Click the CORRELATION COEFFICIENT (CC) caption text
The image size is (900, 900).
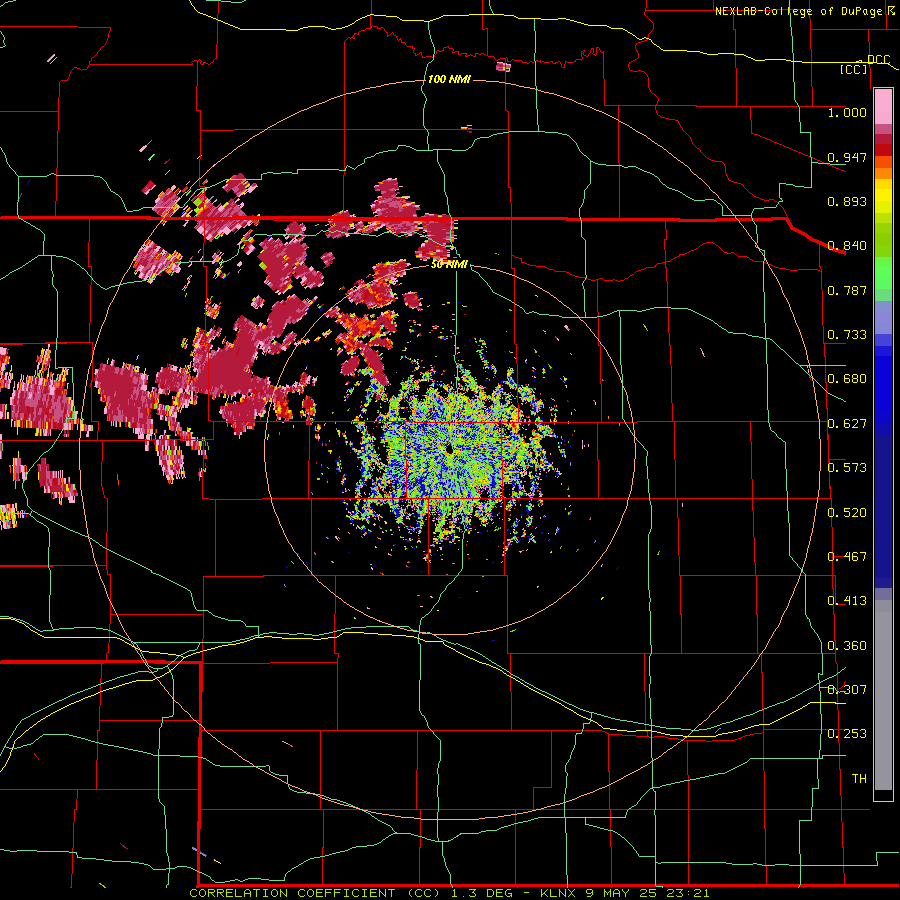315,893
